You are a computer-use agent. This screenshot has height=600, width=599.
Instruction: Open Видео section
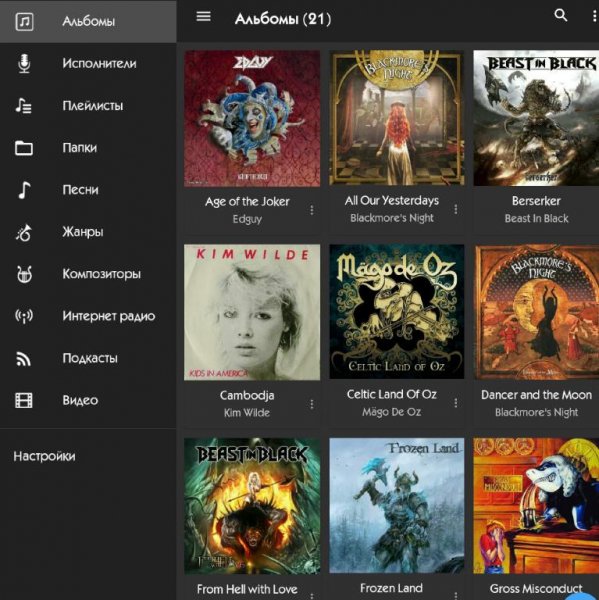coord(88,400)
